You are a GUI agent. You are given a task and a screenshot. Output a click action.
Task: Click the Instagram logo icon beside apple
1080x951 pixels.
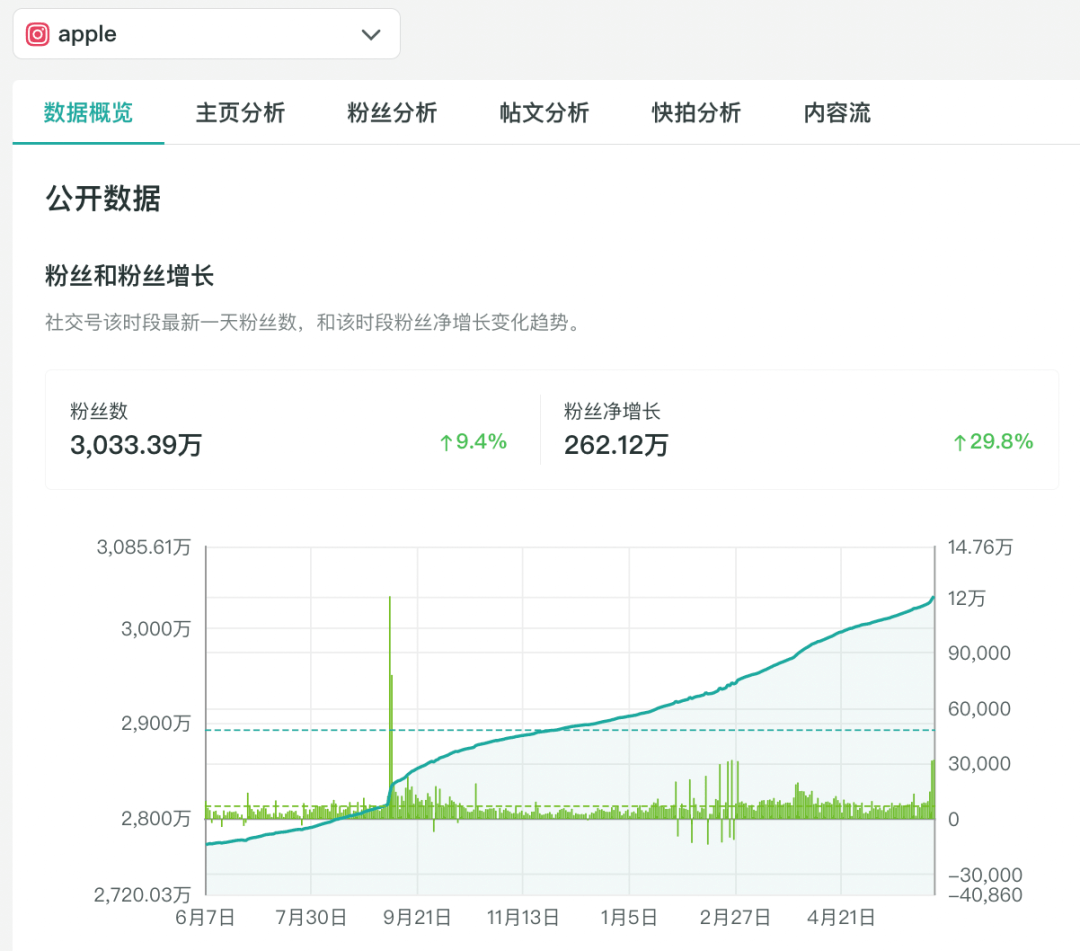(37, 35)
